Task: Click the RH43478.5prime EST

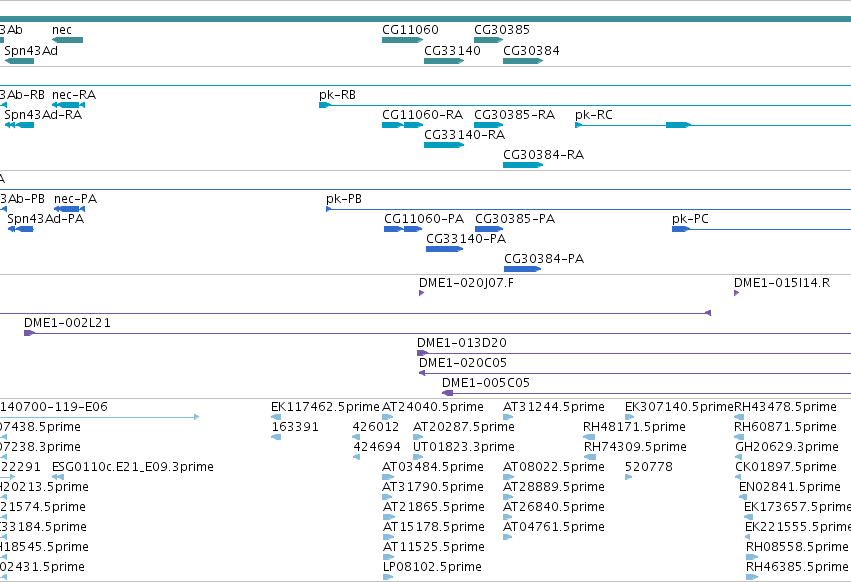Action: tap(739, 417)
